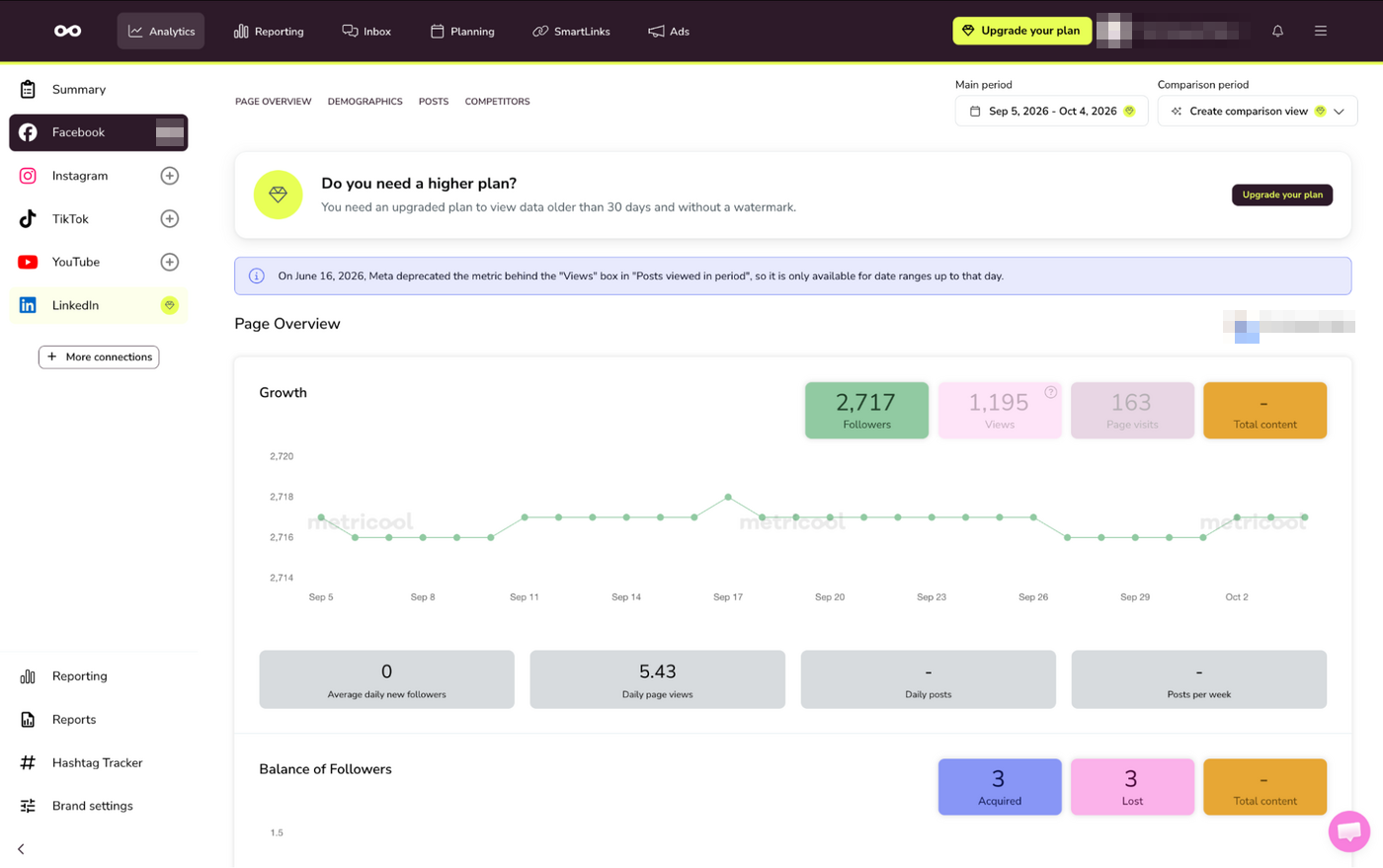Toggle the Page visits series
This screenshot has width=1383, height=868.
click(1132, 410)
